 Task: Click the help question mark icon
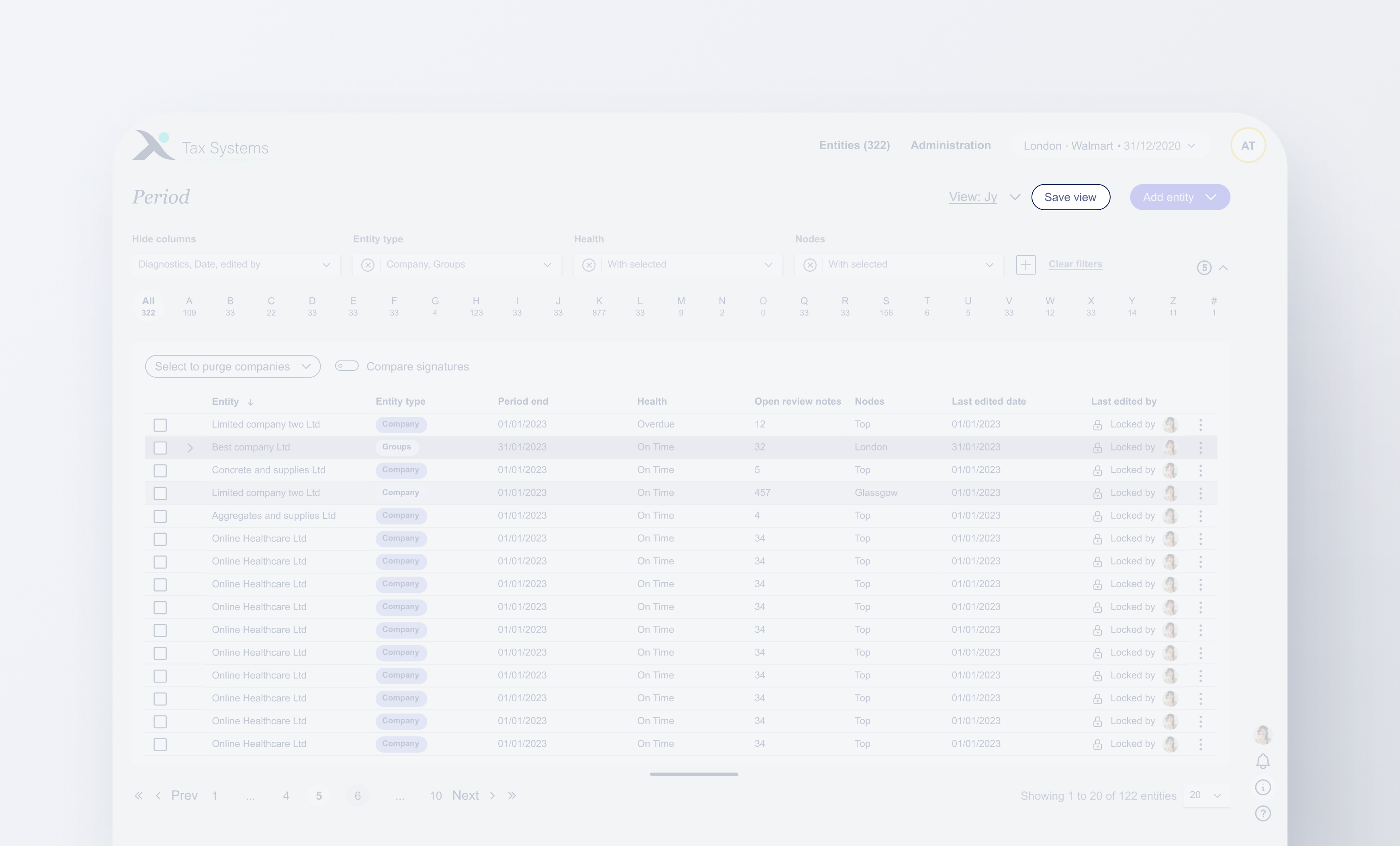tap(1263, 813)
